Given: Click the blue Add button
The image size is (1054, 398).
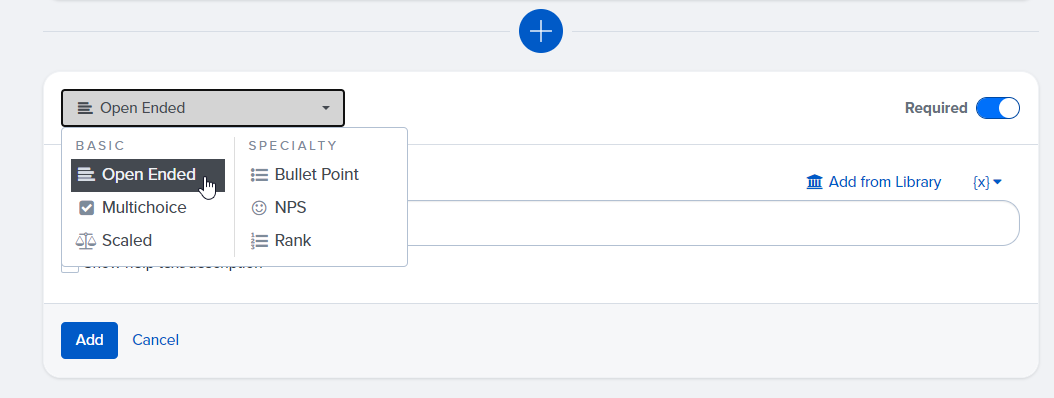Looking at the screenshot, I should (x=89, y=340).
